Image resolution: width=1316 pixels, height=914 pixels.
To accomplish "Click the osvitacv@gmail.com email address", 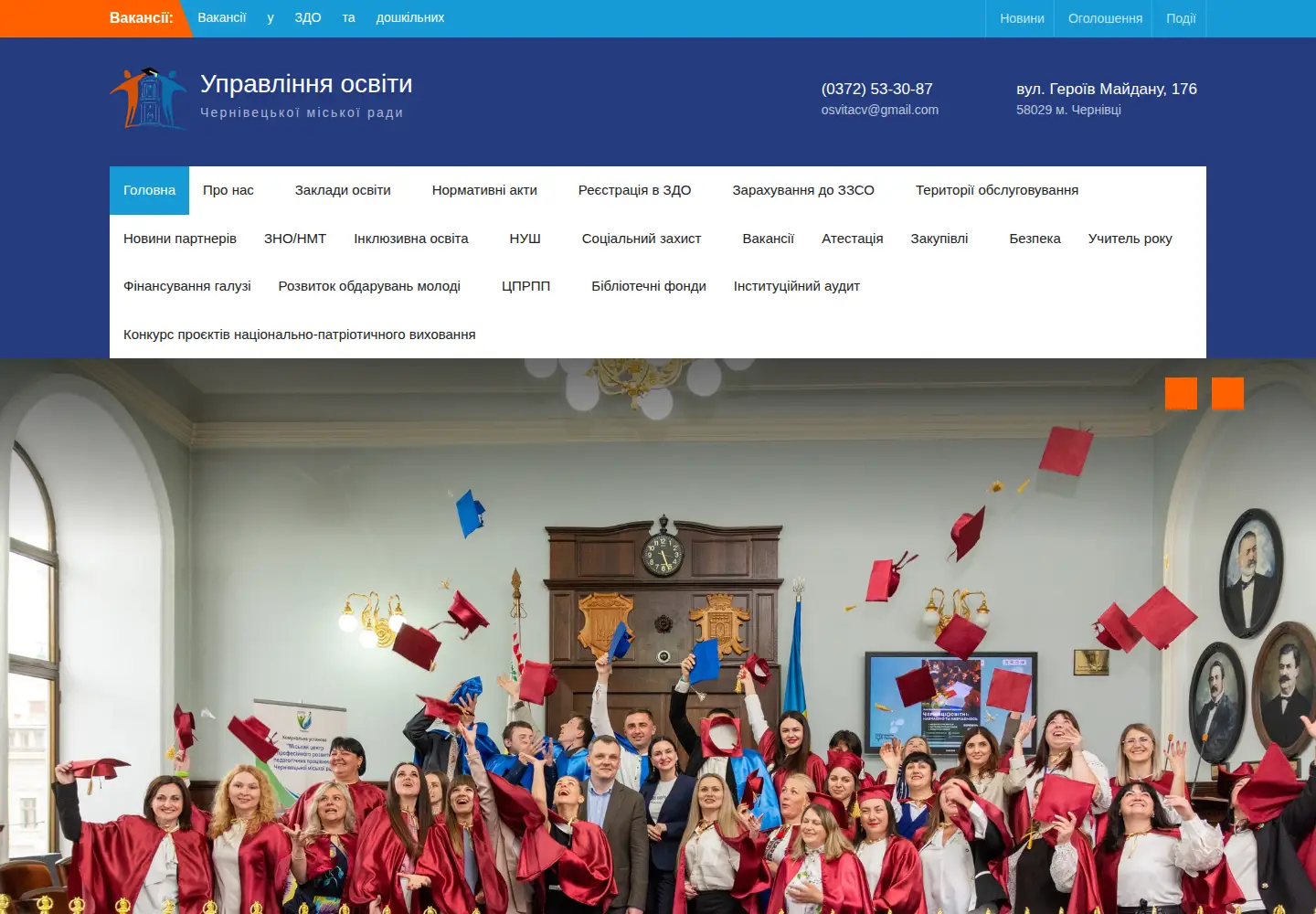I will 880,110.
